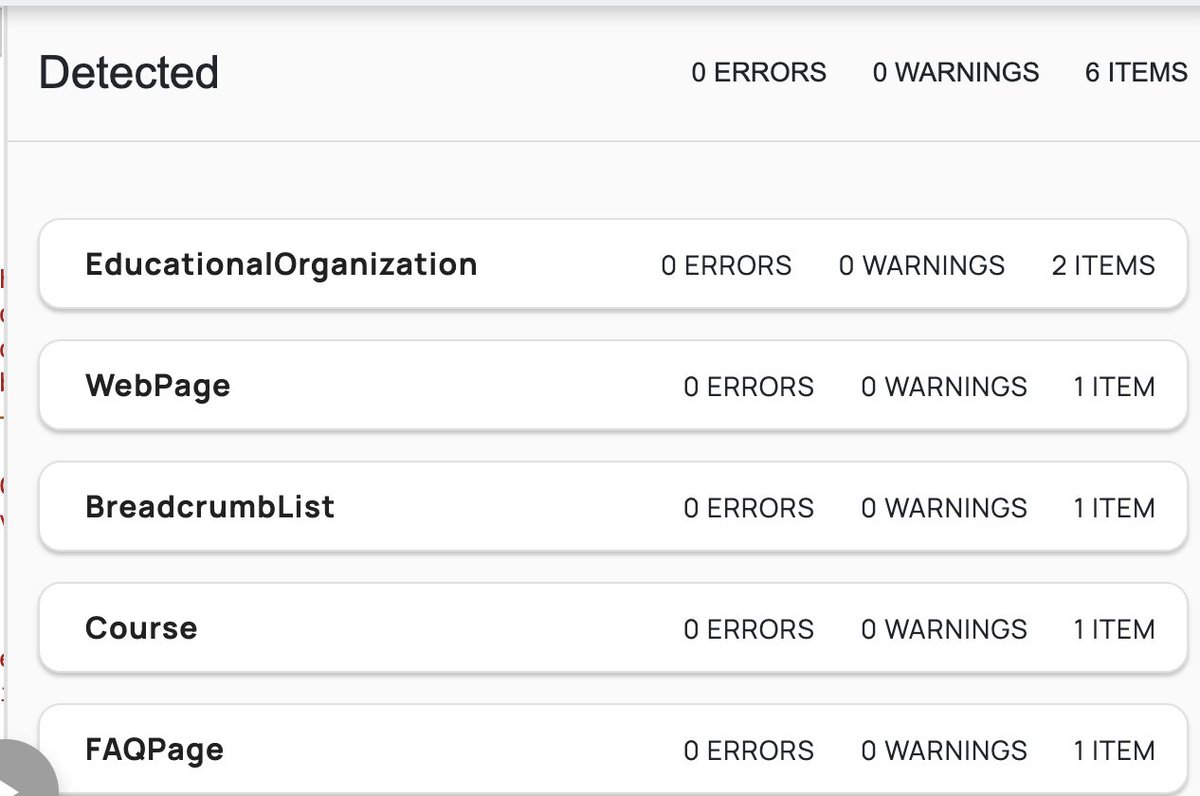Click 0 ERRORS in EducationalOrganization row
The width and height of the screenshot is (1200, 796).
(x=727, y=265)
